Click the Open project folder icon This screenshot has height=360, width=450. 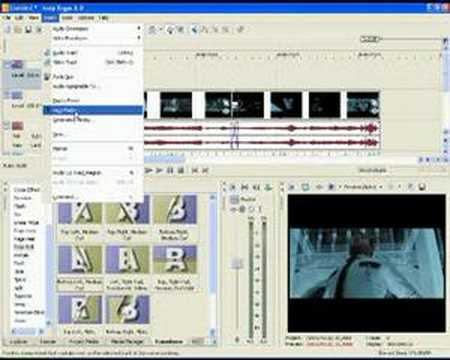tap(18, 29)
